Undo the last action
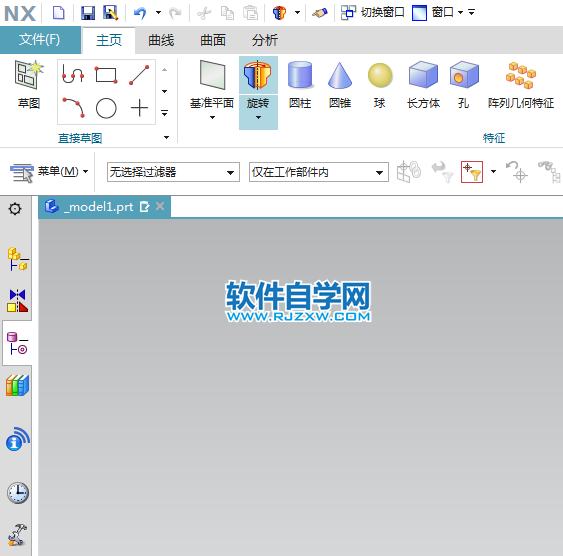This screenshot has width=563, height=556. point(140,13)
